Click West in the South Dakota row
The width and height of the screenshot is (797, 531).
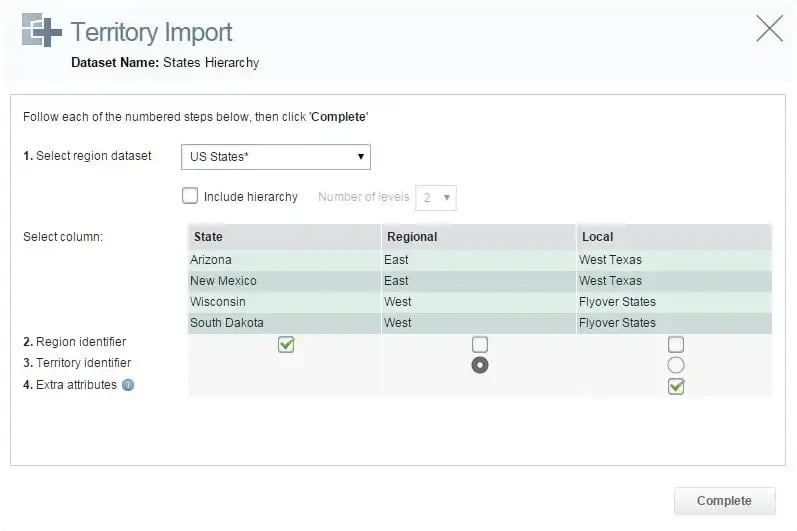479,323
